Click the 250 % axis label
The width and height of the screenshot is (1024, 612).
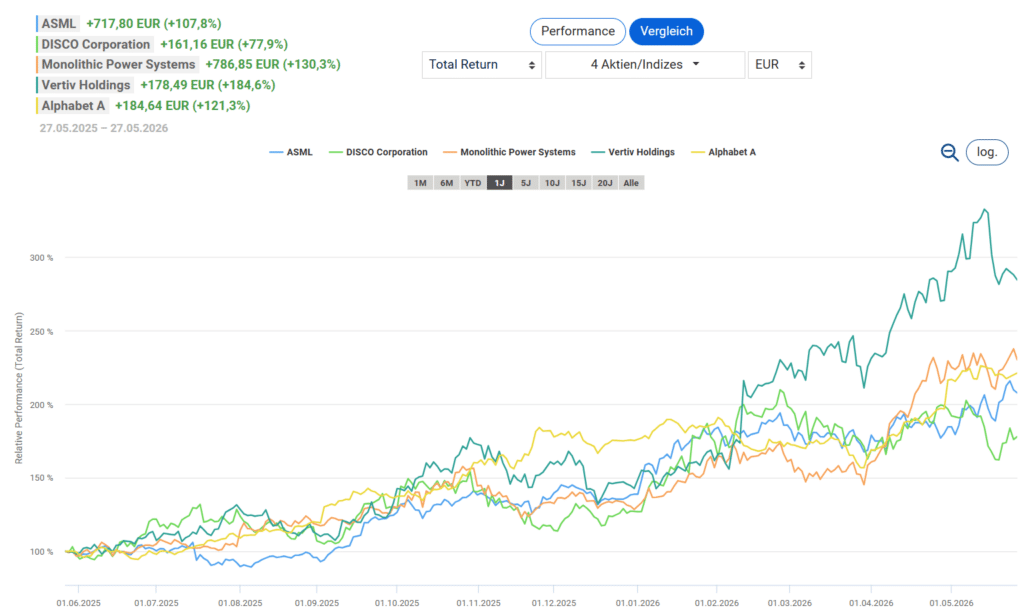click(x=41, y=332)
